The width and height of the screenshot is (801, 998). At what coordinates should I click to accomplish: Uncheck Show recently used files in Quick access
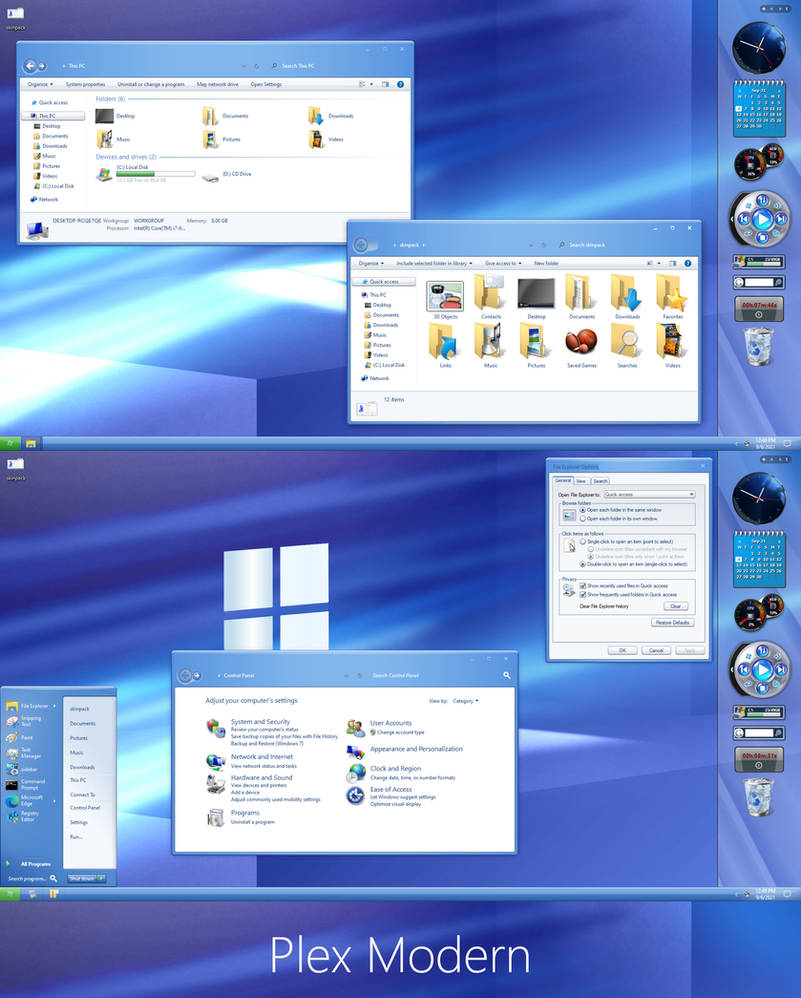pyautogui.click(x=583, y=585)
